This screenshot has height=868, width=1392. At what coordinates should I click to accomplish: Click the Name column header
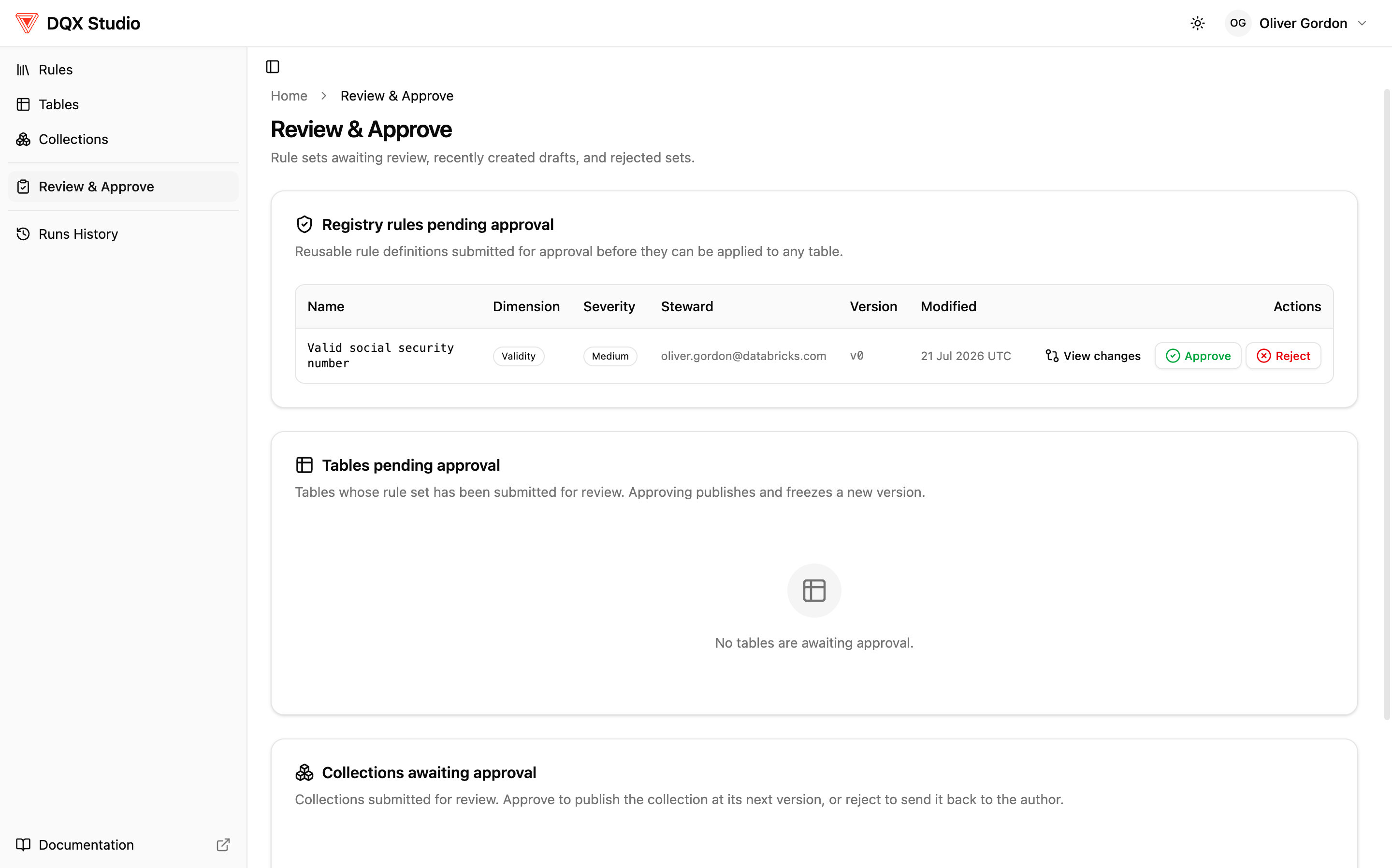click(325, 306)
